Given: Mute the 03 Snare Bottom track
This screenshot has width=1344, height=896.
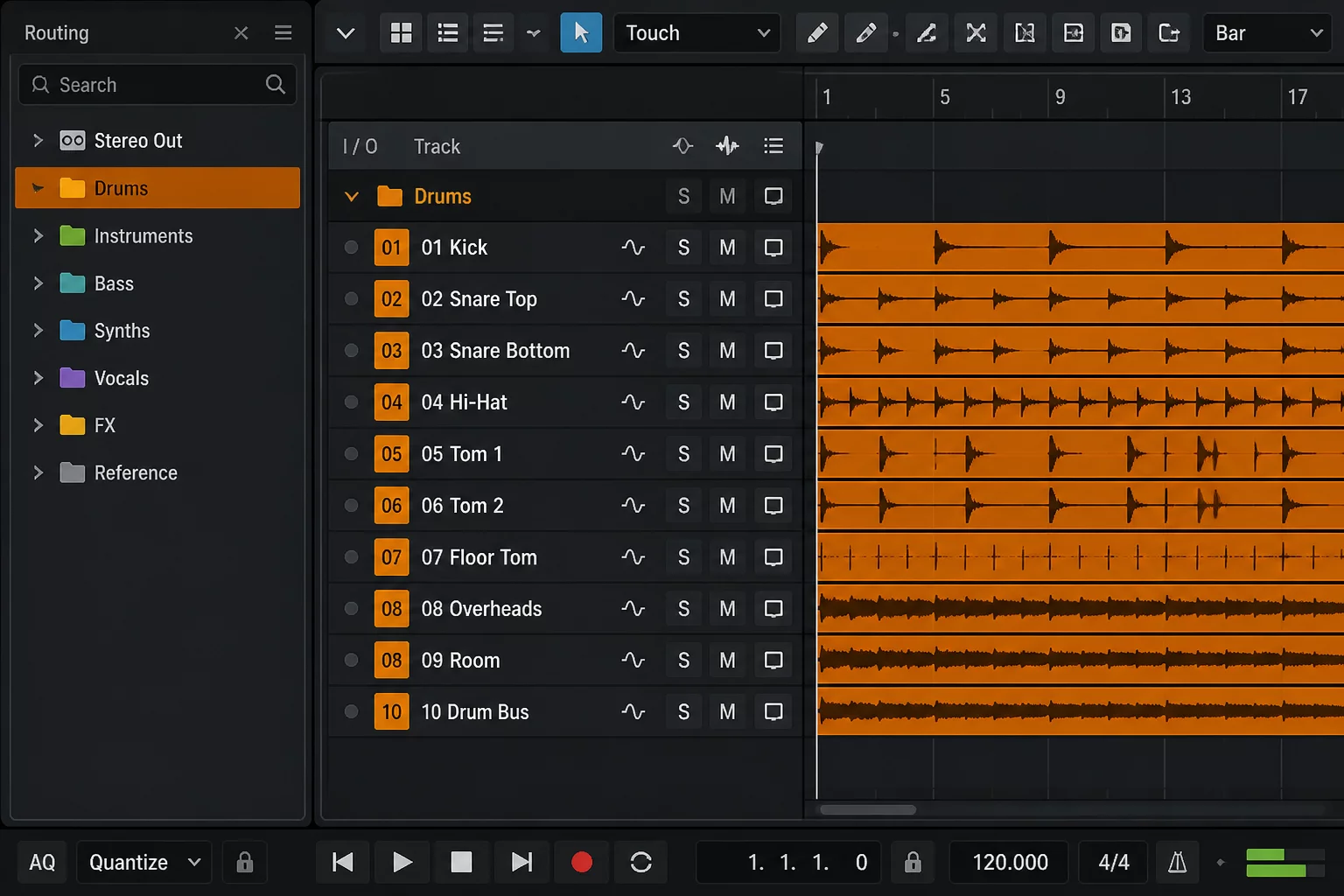Looking at the screenshot, I should click(727, 351).
